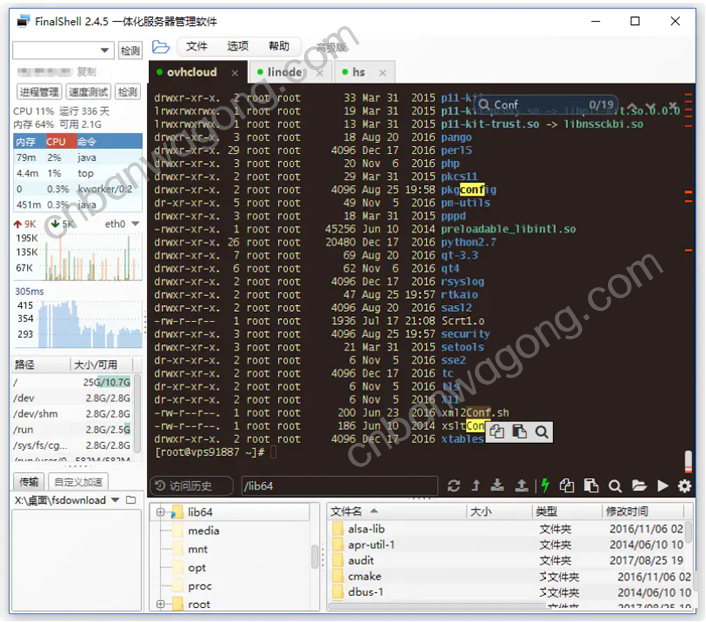Click the paste icon in the bottom toolbar
This screenshot has height=622, width=706.
coord(591,486)
